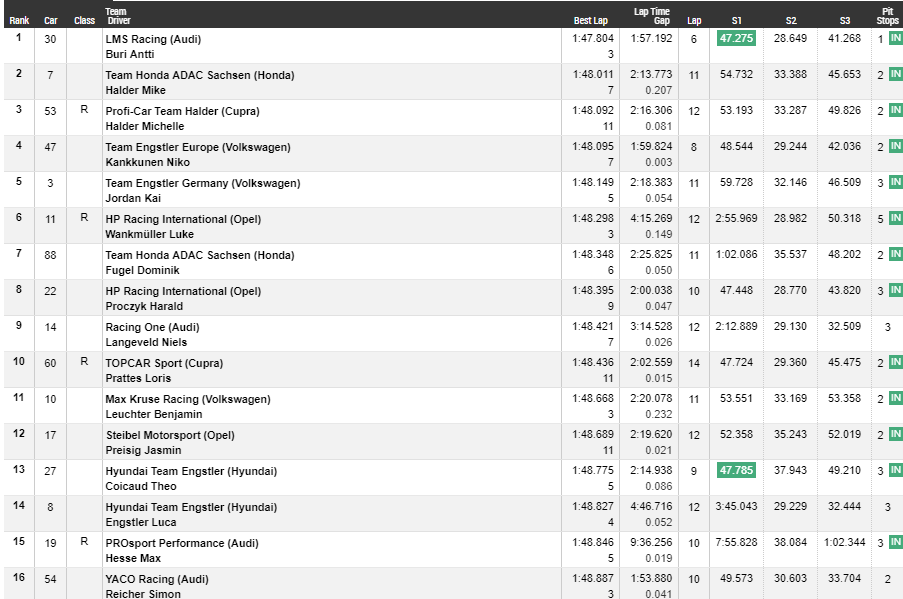Click the IN badge for Proczyk Harald
903x599 pixels.
tap(896, 290)
